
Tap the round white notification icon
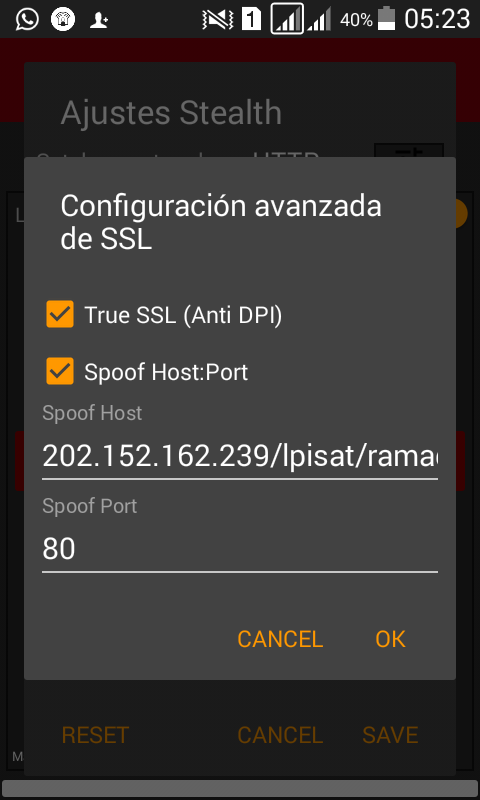click(63, 19)
